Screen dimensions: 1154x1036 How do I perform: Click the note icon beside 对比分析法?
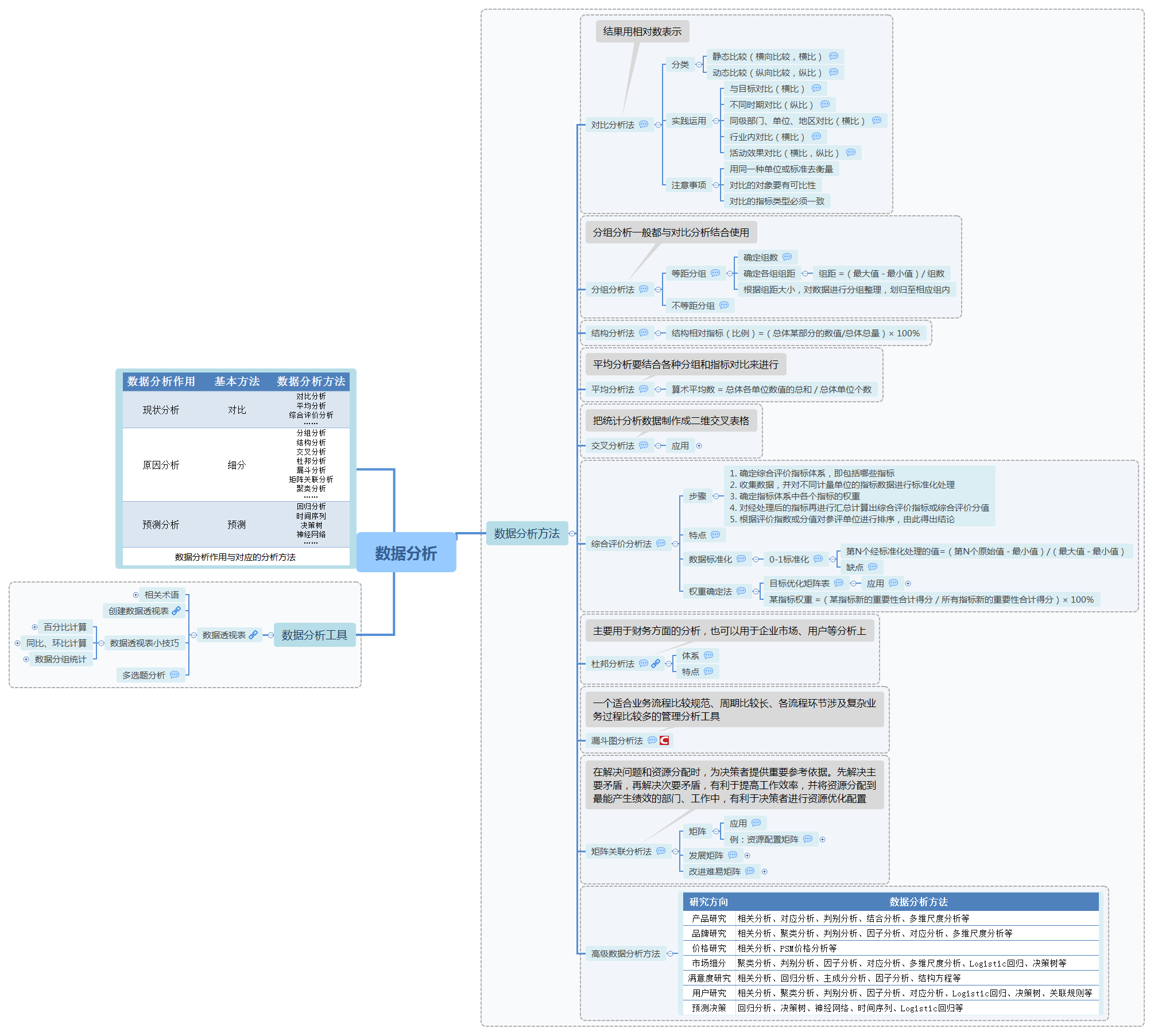[644, 125]
